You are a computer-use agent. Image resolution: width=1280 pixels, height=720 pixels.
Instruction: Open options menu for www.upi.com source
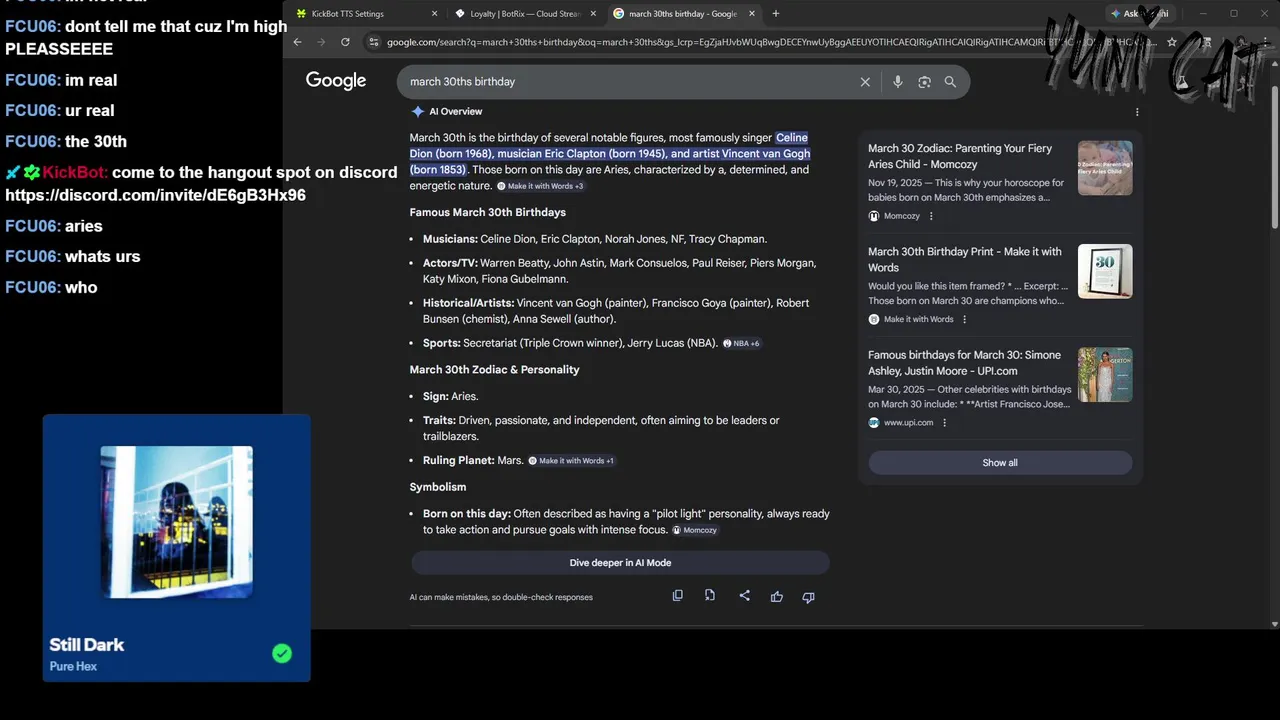(x=944, y=423)
